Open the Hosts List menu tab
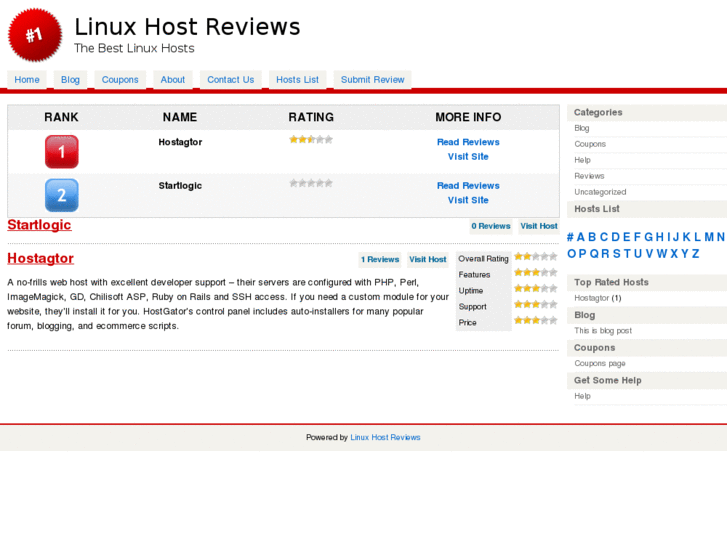The width and height of the screenshot is (727, 545). (x=298, y=79)
